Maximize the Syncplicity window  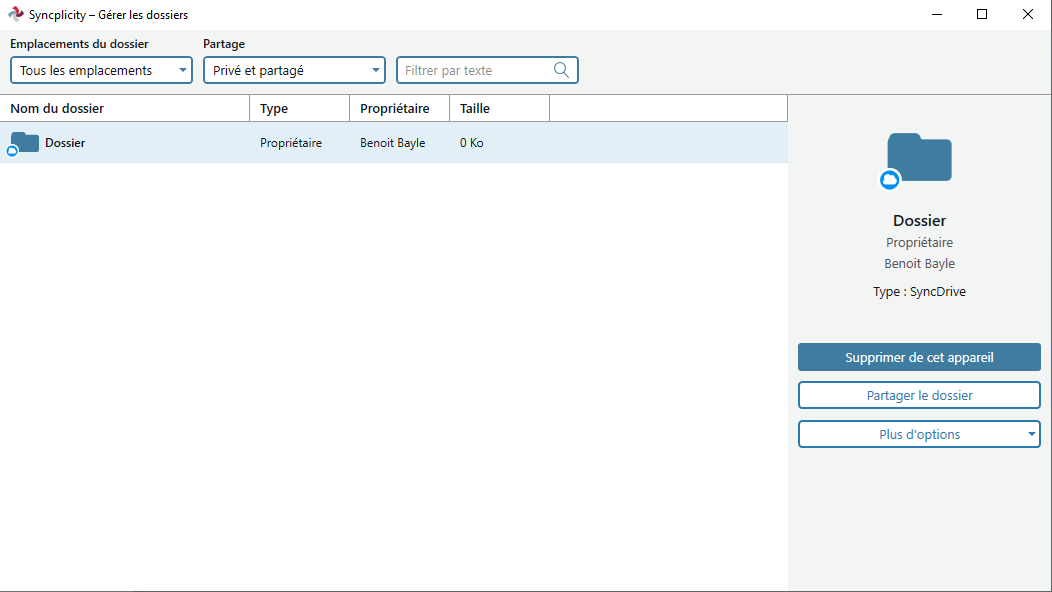(982, 14)
